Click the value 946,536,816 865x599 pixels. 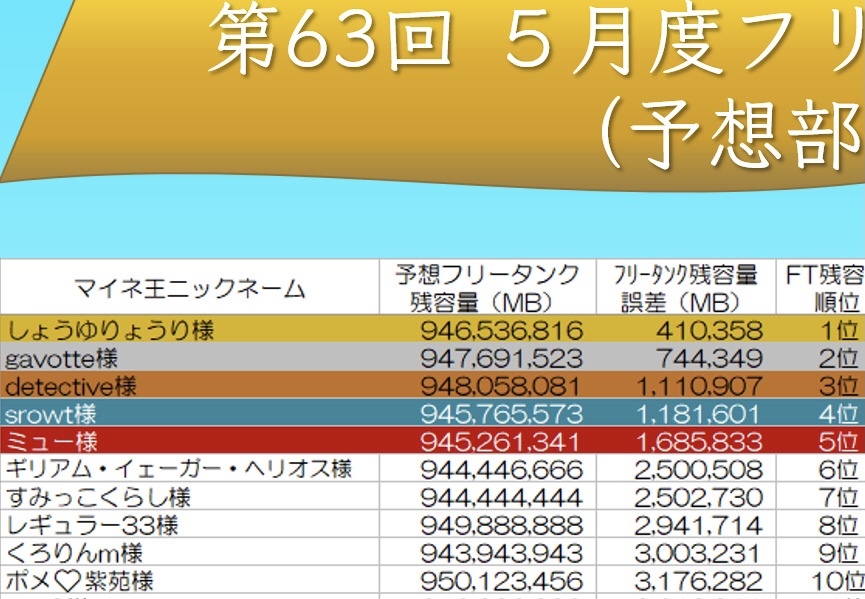coord(501,330)
